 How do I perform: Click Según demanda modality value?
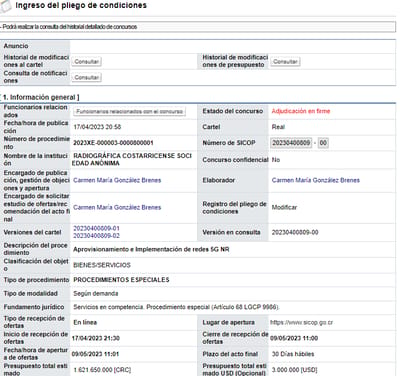pyautogui.click(x=96, y=294)
